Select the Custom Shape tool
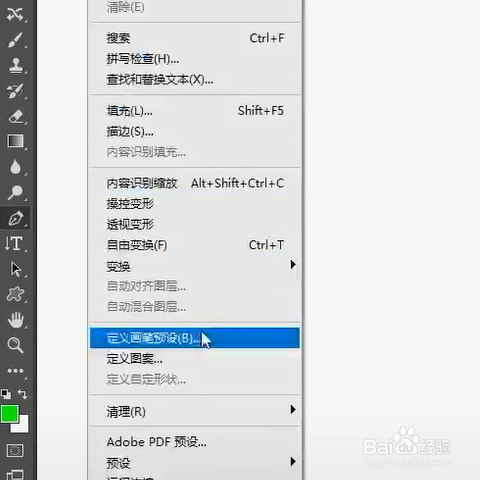Screen dimensions: 480x480 pos(15,294)
